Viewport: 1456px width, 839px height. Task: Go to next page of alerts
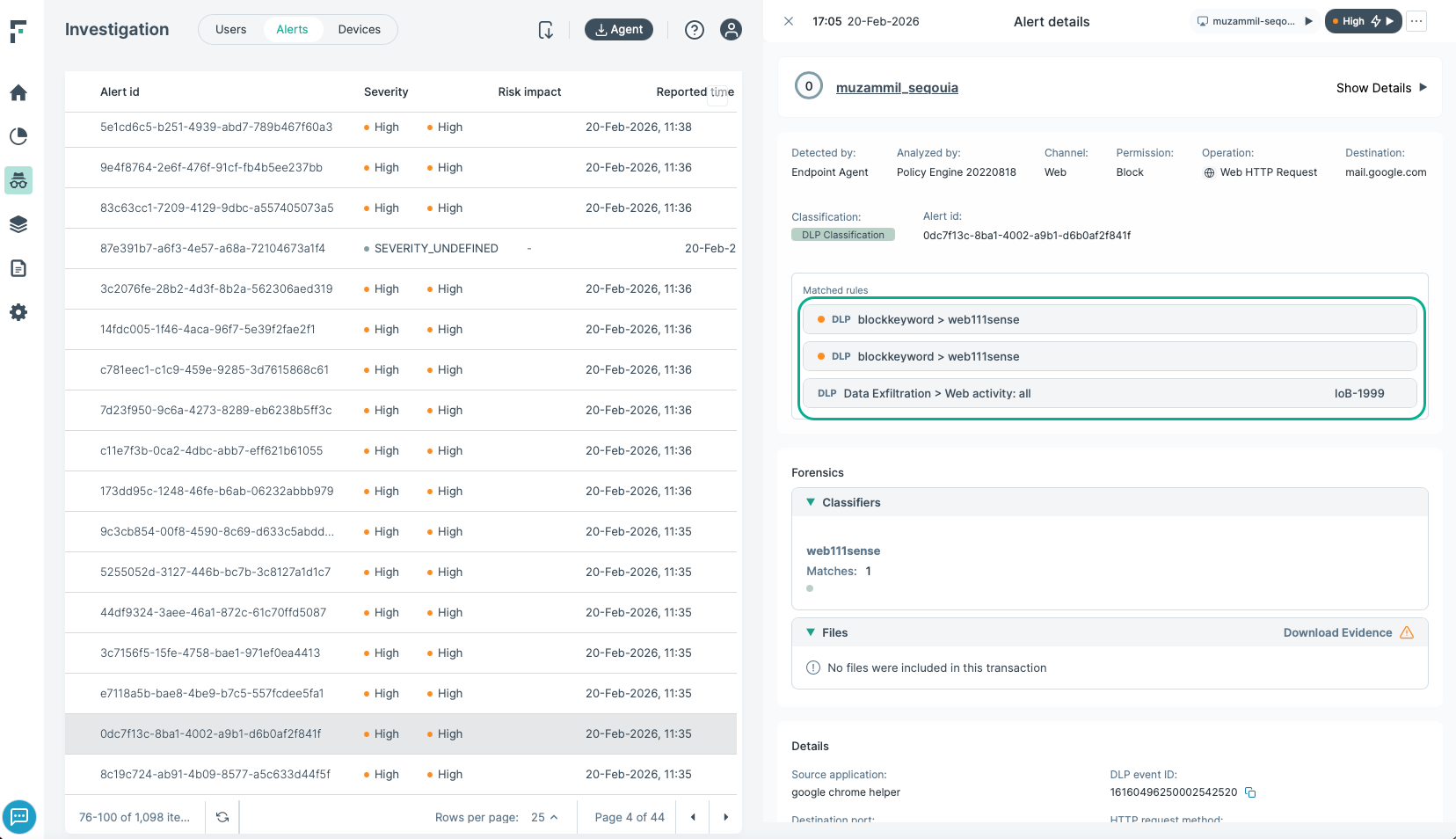[x=725, y=817]
